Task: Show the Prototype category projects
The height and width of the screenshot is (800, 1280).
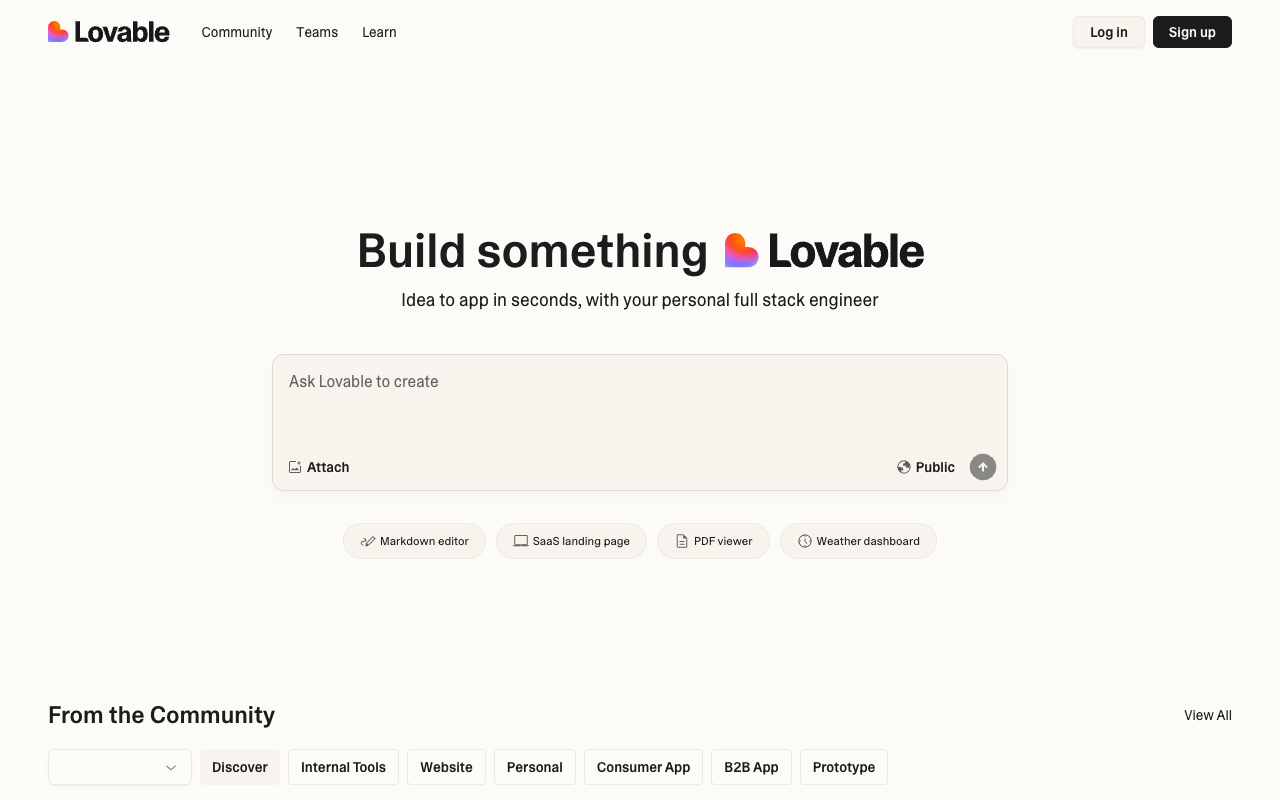Action: 843,767
